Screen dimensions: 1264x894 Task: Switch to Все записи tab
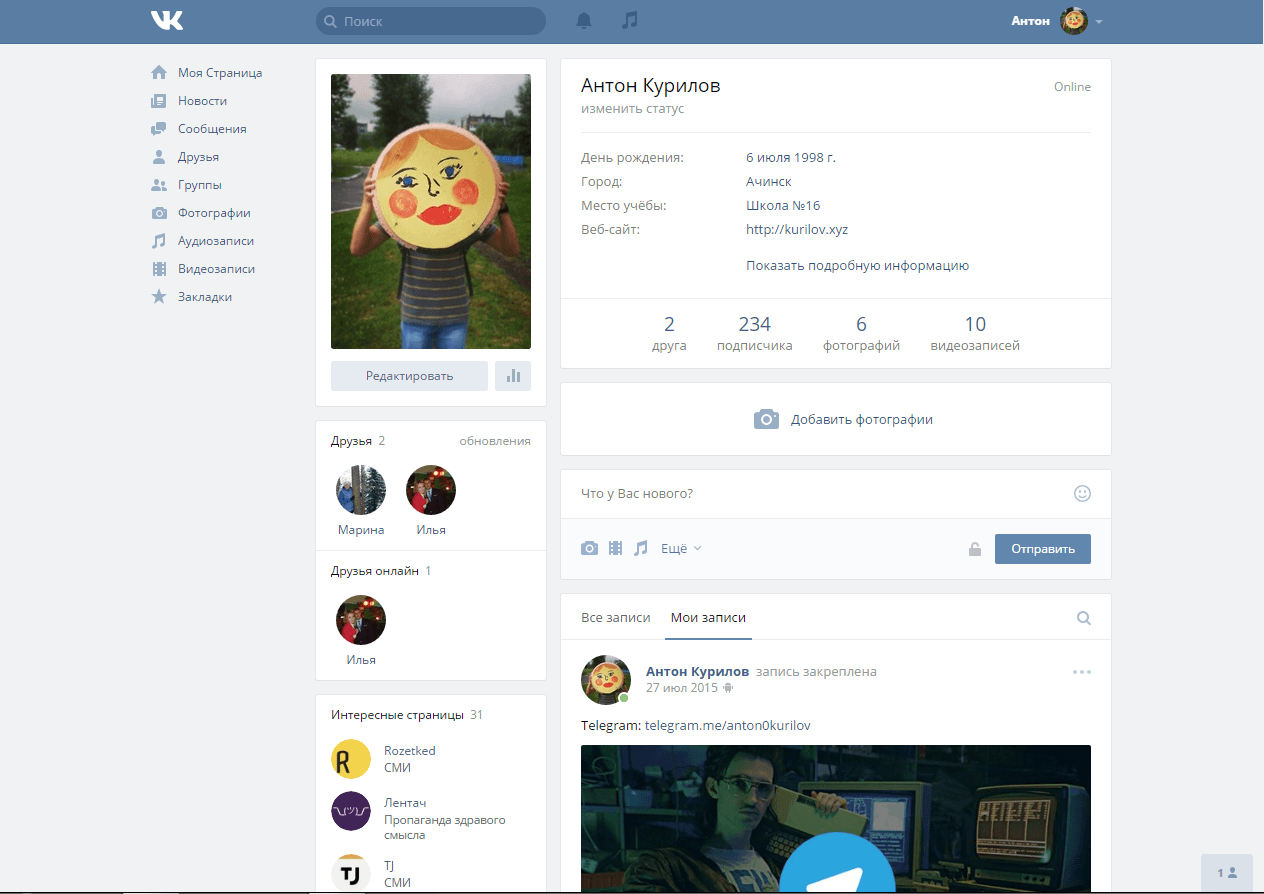point(616,618)
